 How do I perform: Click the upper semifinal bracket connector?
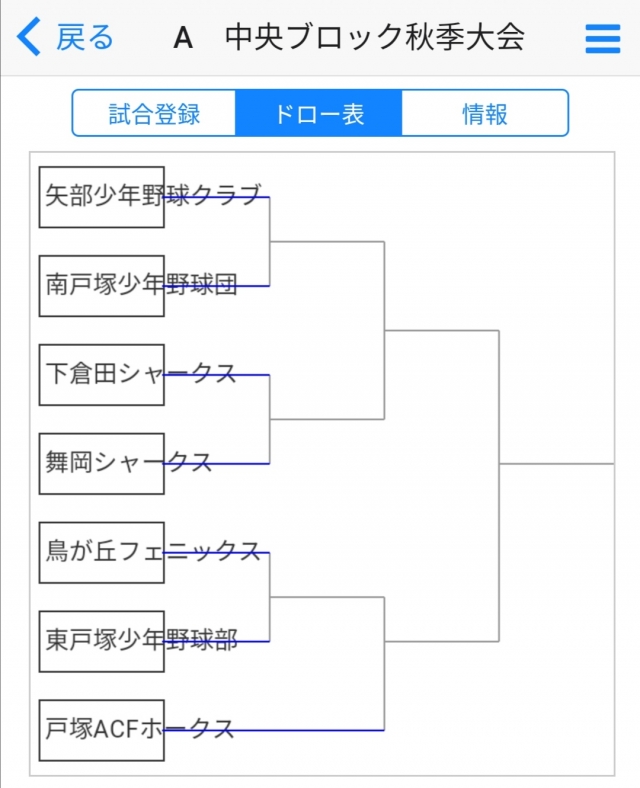(385, 330)
